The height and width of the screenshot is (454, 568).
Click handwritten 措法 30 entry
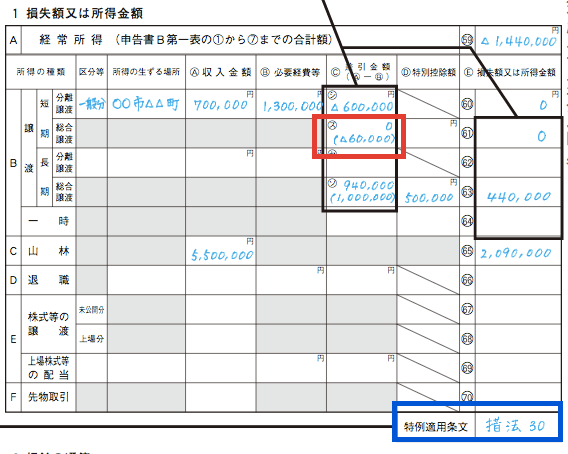tap(515, 425)
